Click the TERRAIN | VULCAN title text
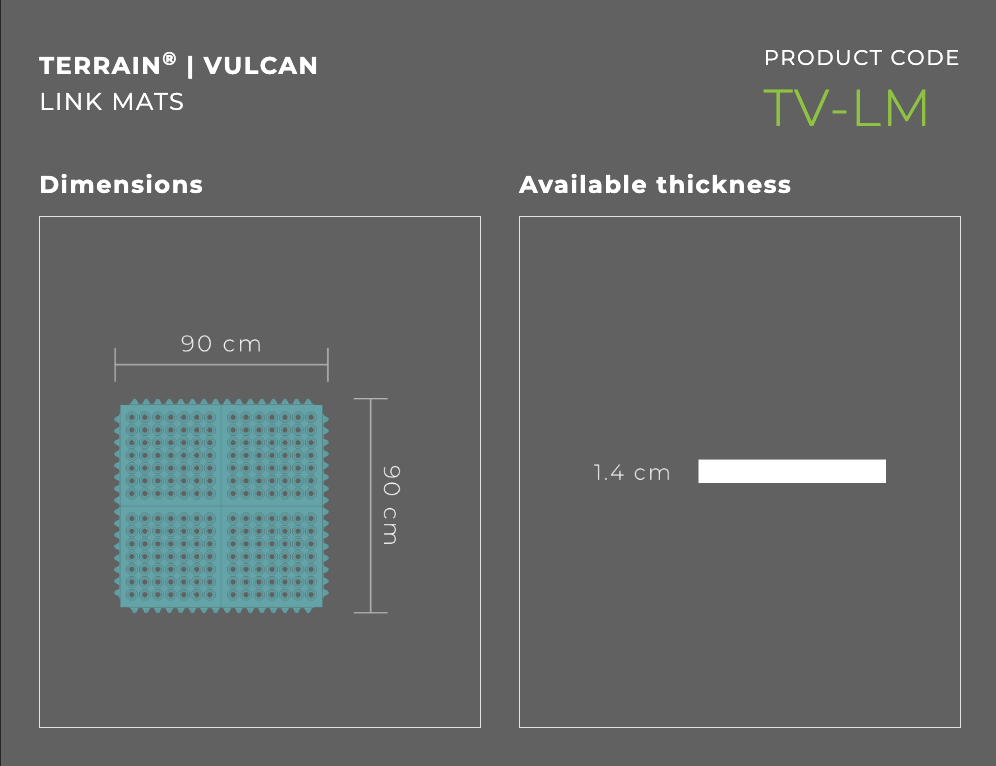This screenshot has height=766, width=996. (178, 67)
